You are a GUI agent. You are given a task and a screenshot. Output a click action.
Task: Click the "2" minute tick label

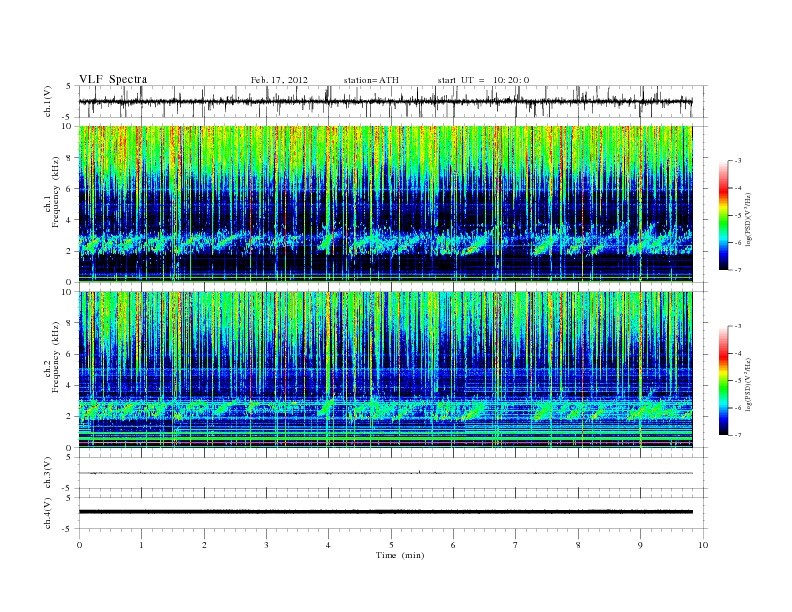pyautogui.click(x=204, y=545)
